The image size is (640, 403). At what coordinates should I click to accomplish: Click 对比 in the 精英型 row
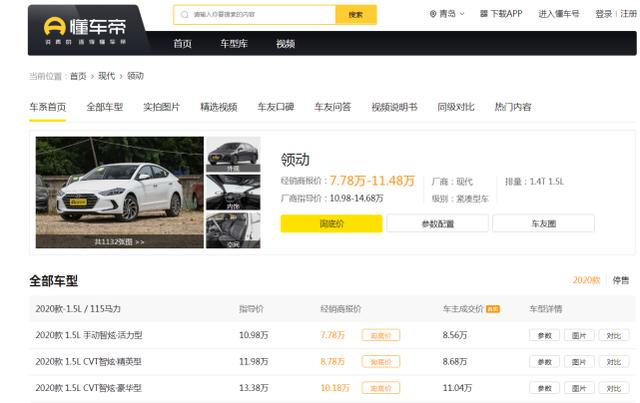pyautogui.click(x=614, y=362)
